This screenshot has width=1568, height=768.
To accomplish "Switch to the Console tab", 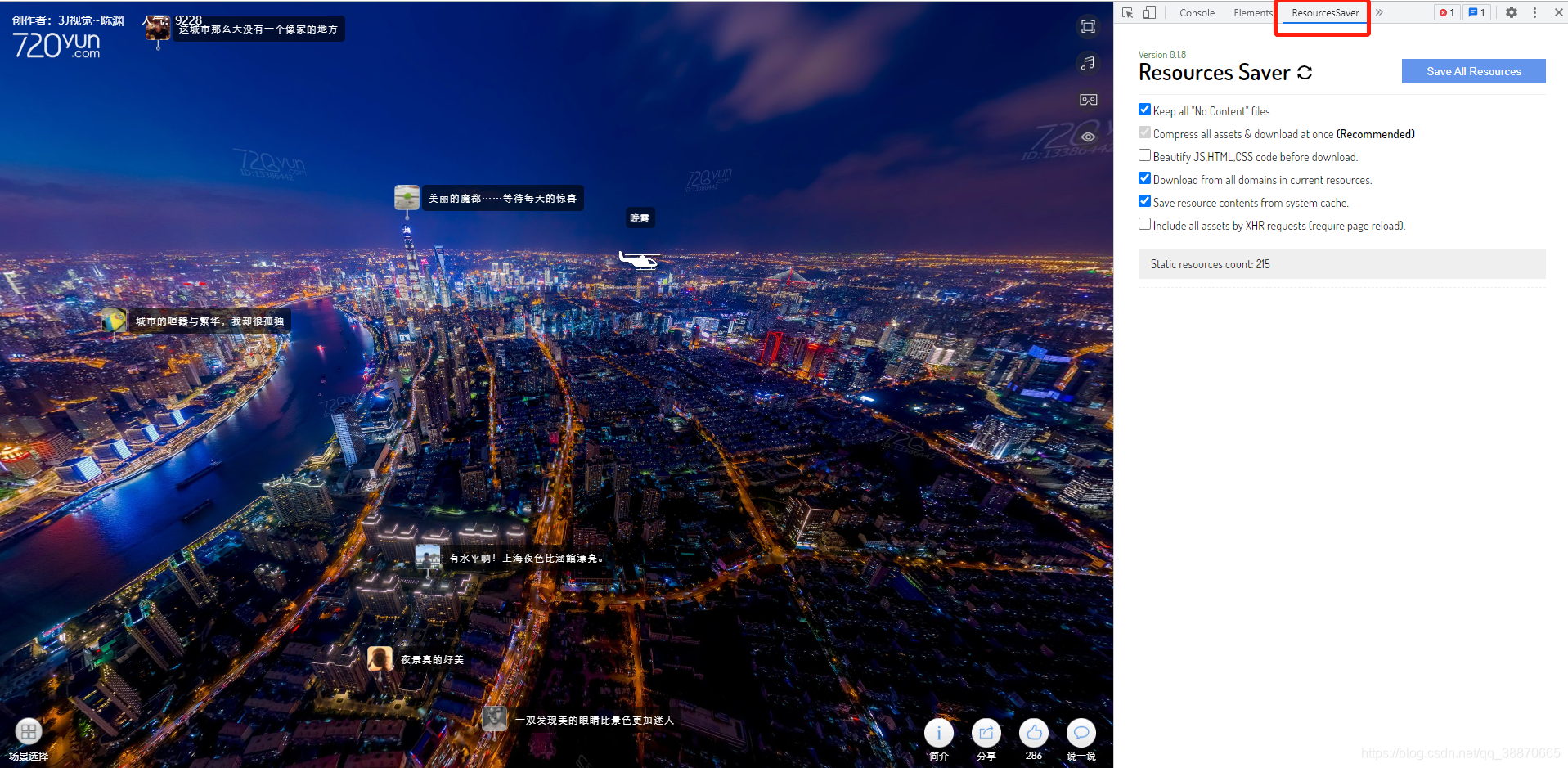I will click(x=1197, y=13).
